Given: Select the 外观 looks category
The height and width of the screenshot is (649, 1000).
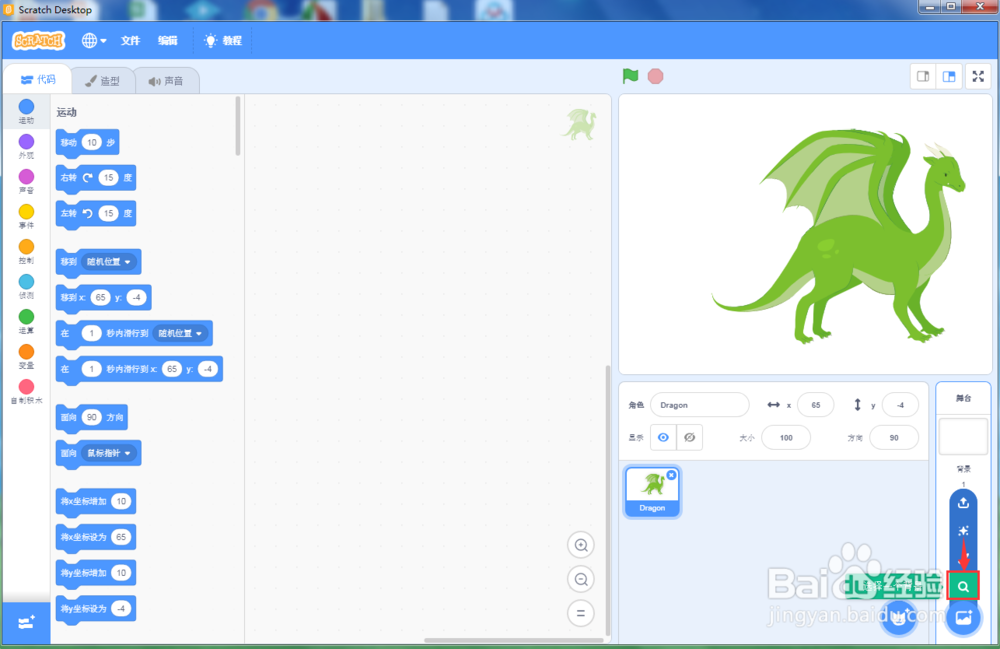Looking at the screenshot, I should (26, 146).
